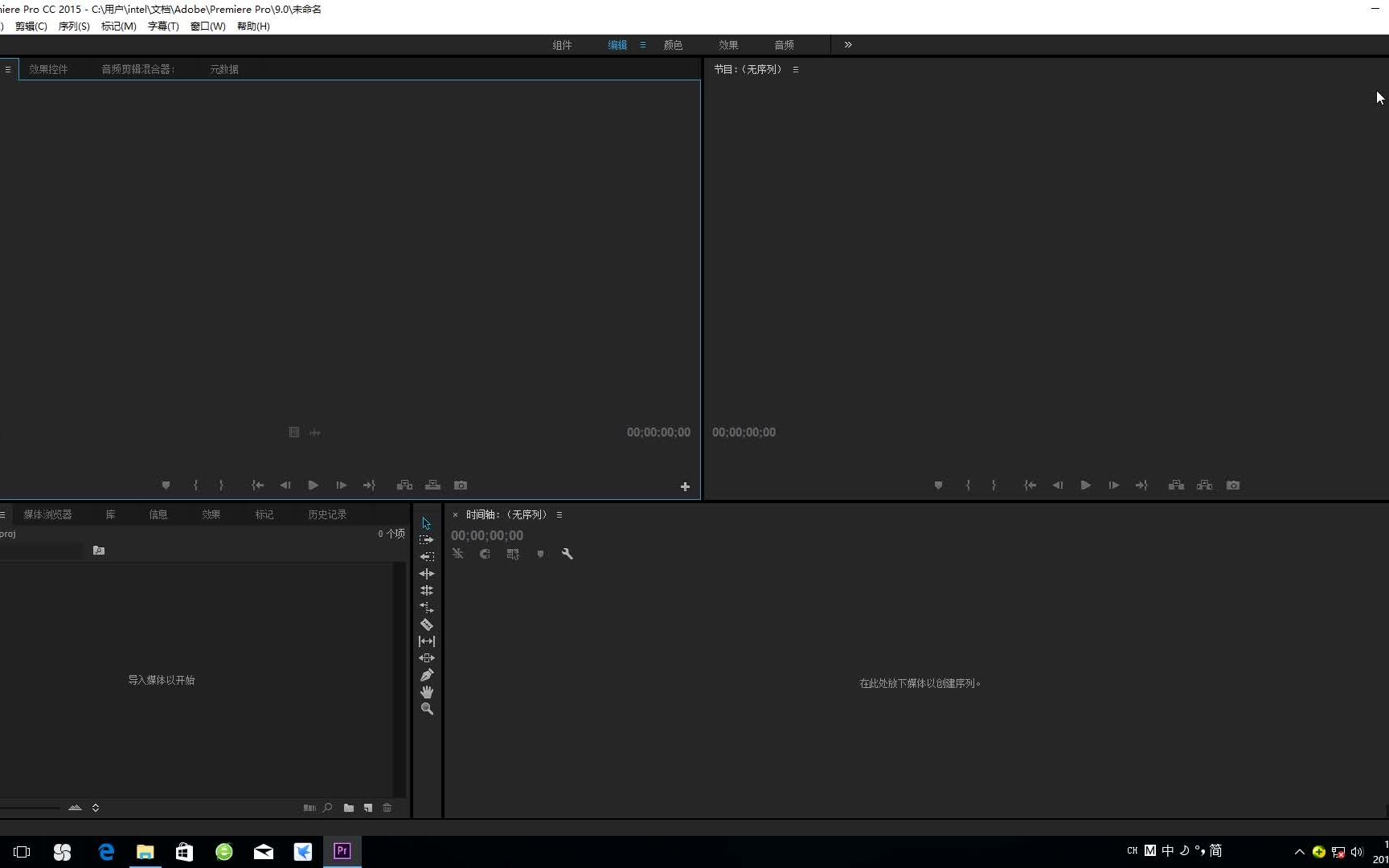Play the source monitor
This screenshot has height=868, width=1389.
coord(313,485)
